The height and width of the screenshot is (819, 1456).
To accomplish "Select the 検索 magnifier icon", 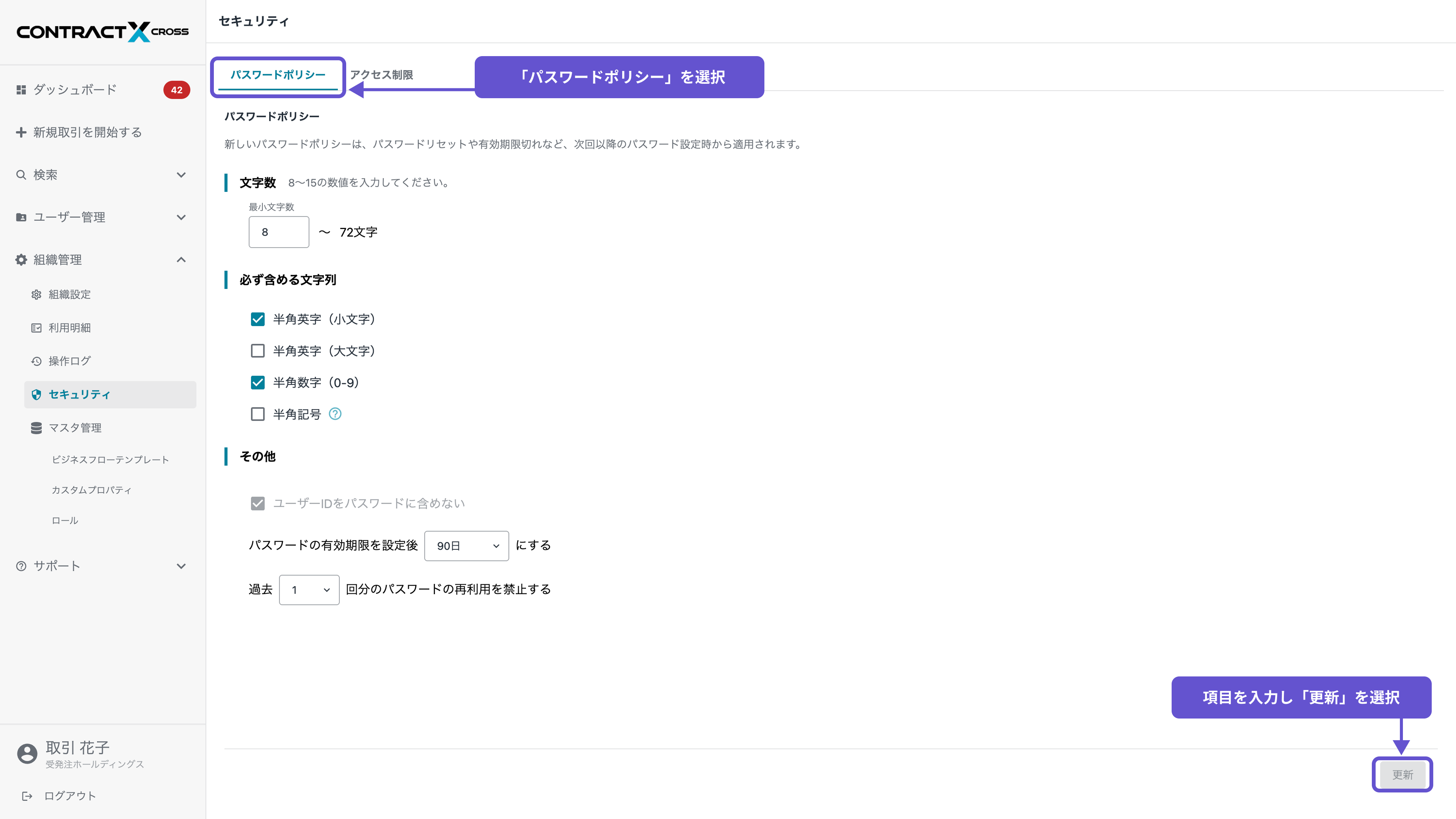I will 21,175.
